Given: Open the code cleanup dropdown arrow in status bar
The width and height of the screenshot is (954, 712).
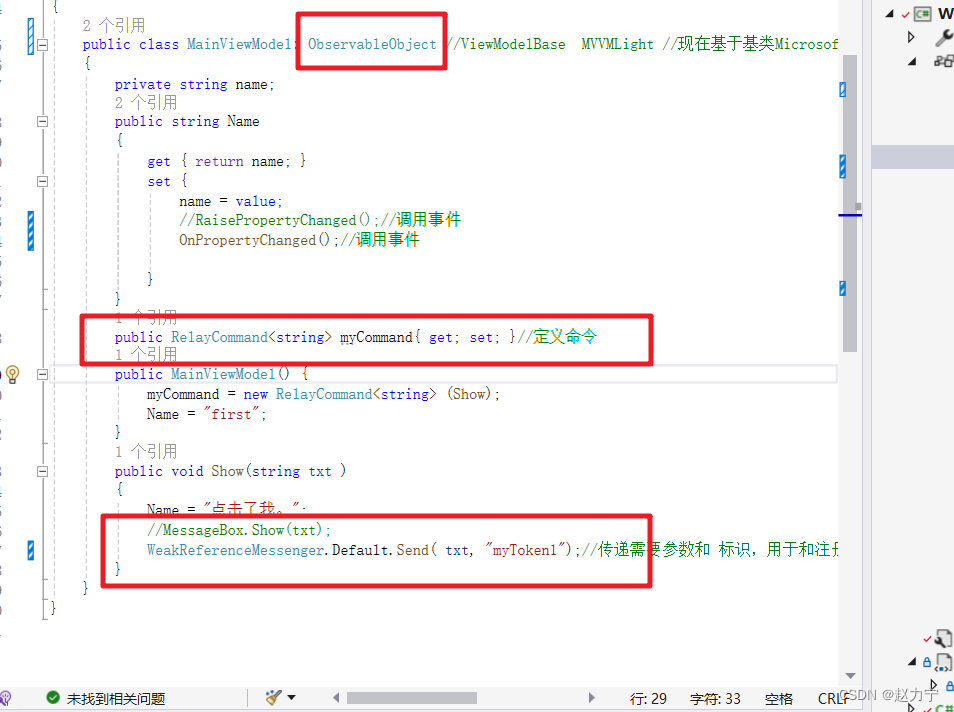Looking at the screenshot, I should tap(292, 696).
